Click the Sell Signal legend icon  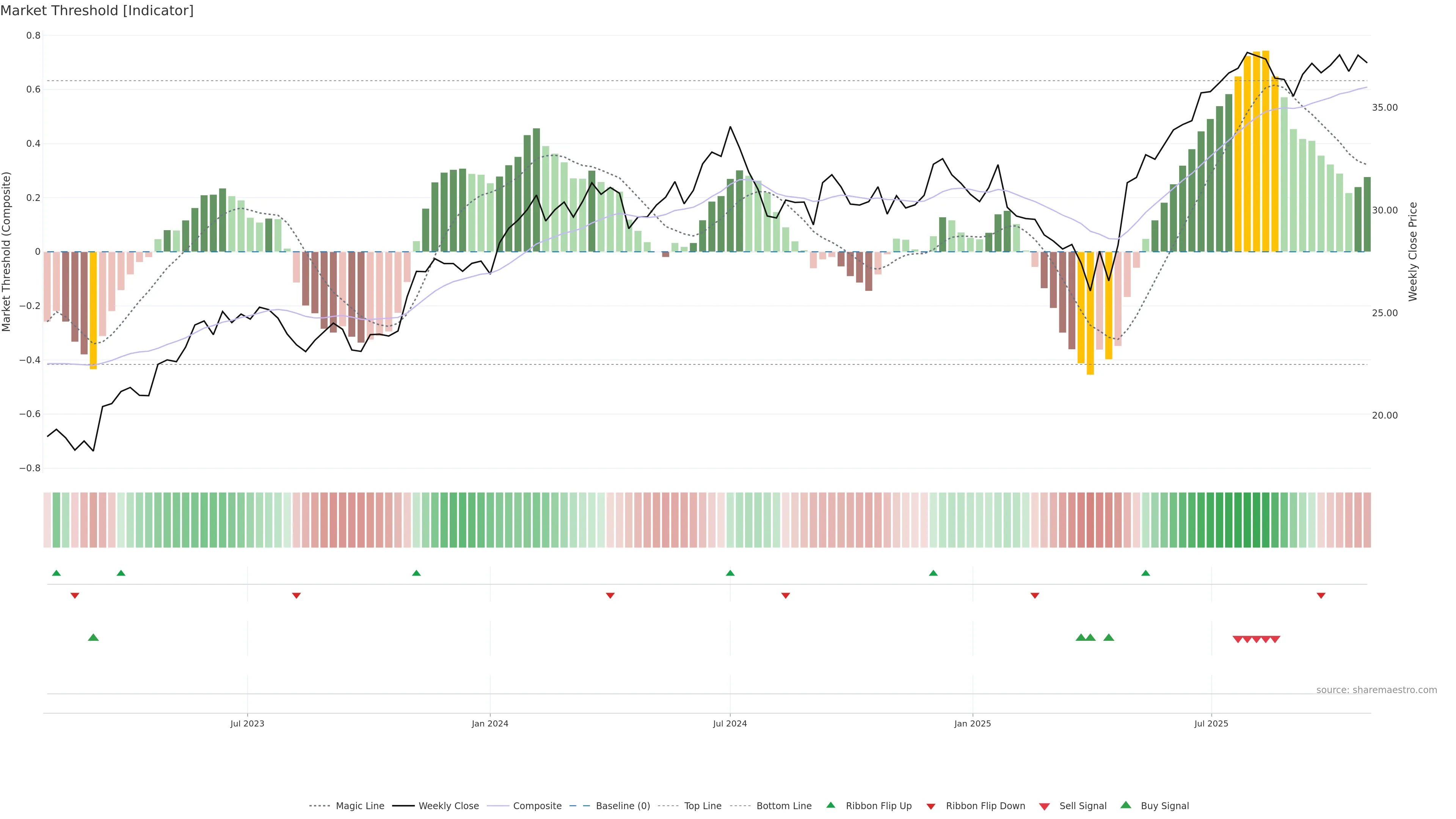(1045, 806)
